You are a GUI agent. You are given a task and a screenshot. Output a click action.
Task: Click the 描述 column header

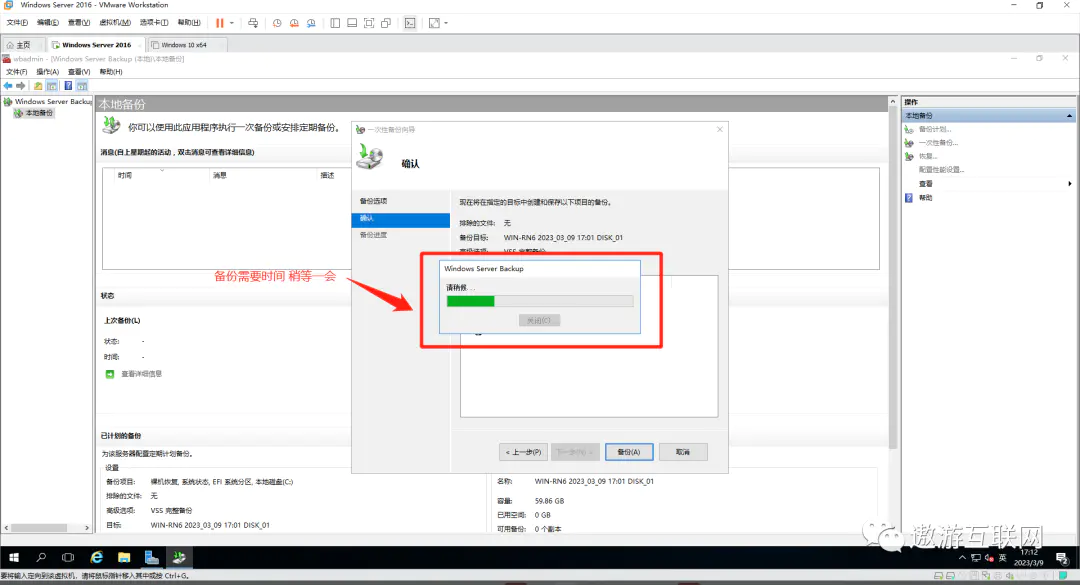(x=327, y=176)
